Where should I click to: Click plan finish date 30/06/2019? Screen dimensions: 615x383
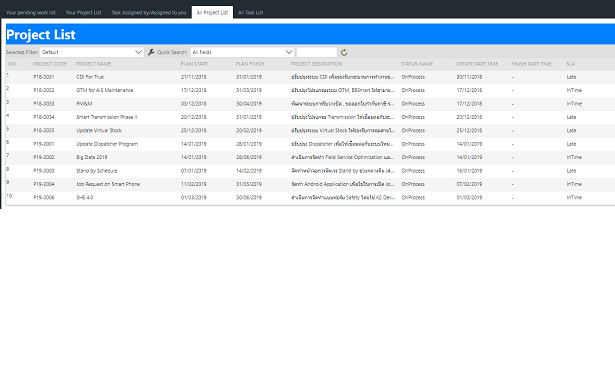click(249, 198)
